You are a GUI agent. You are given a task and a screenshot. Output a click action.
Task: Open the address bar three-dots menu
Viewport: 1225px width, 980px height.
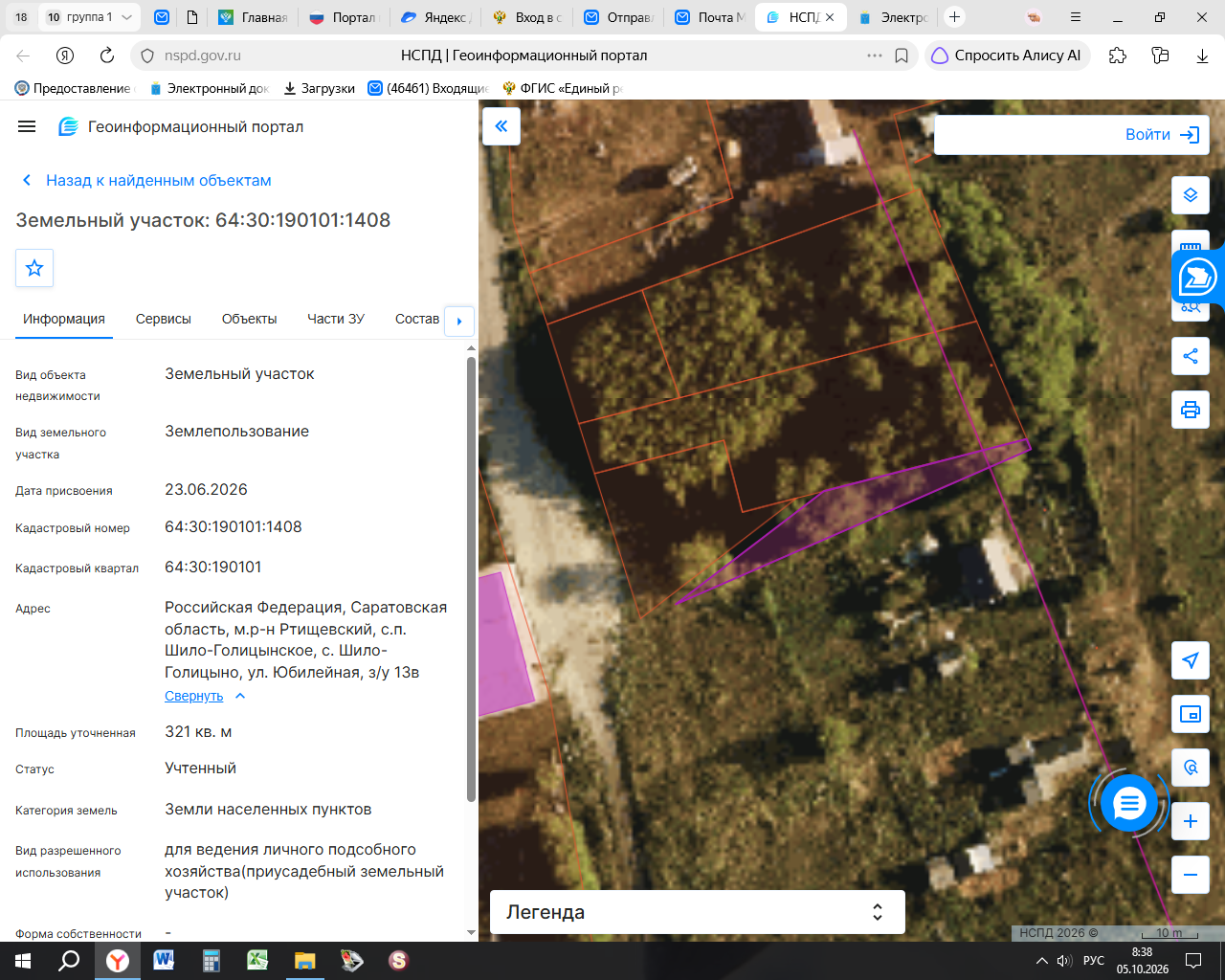[x=875, y=56]
